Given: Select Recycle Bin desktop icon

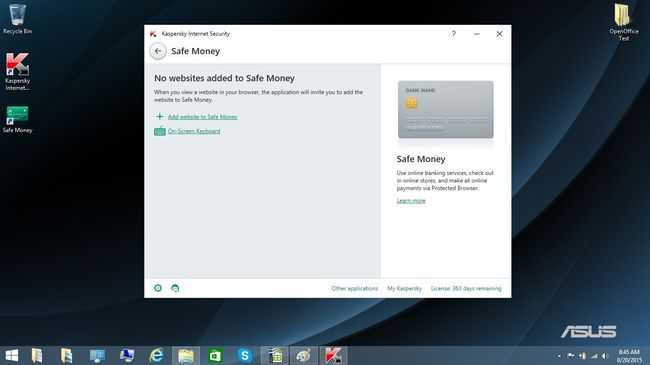Looking at the screenshot, I should coord(17,19).
